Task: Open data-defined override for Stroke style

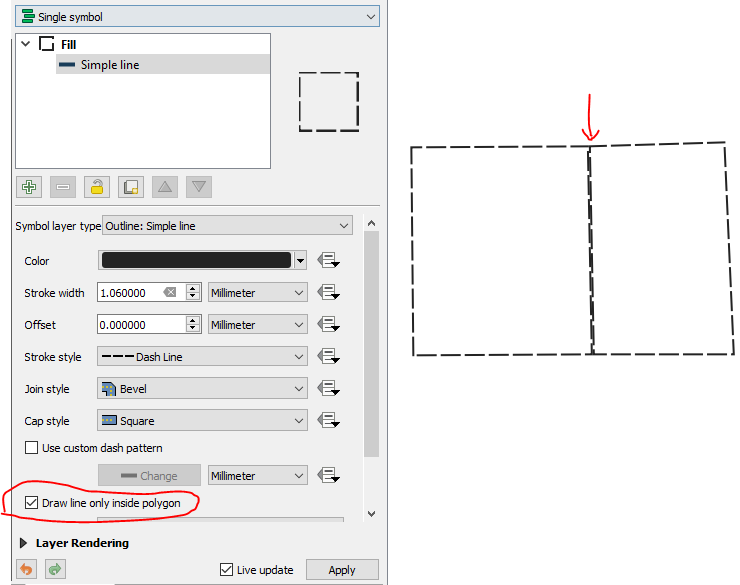Action: [x=328, y=356]
